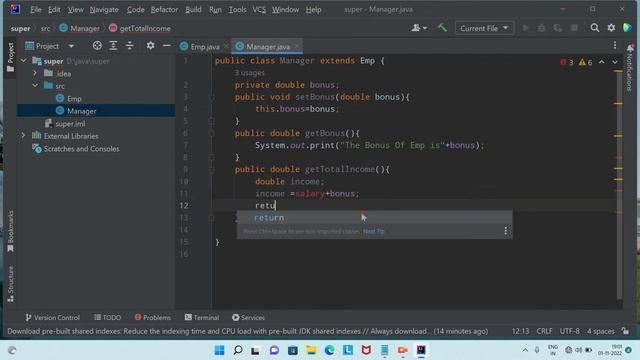Image resolution: width=640 pixels, height=360 pixels.
Task: Toggle the Project side tool window
Action: click(x=11, y=57)
